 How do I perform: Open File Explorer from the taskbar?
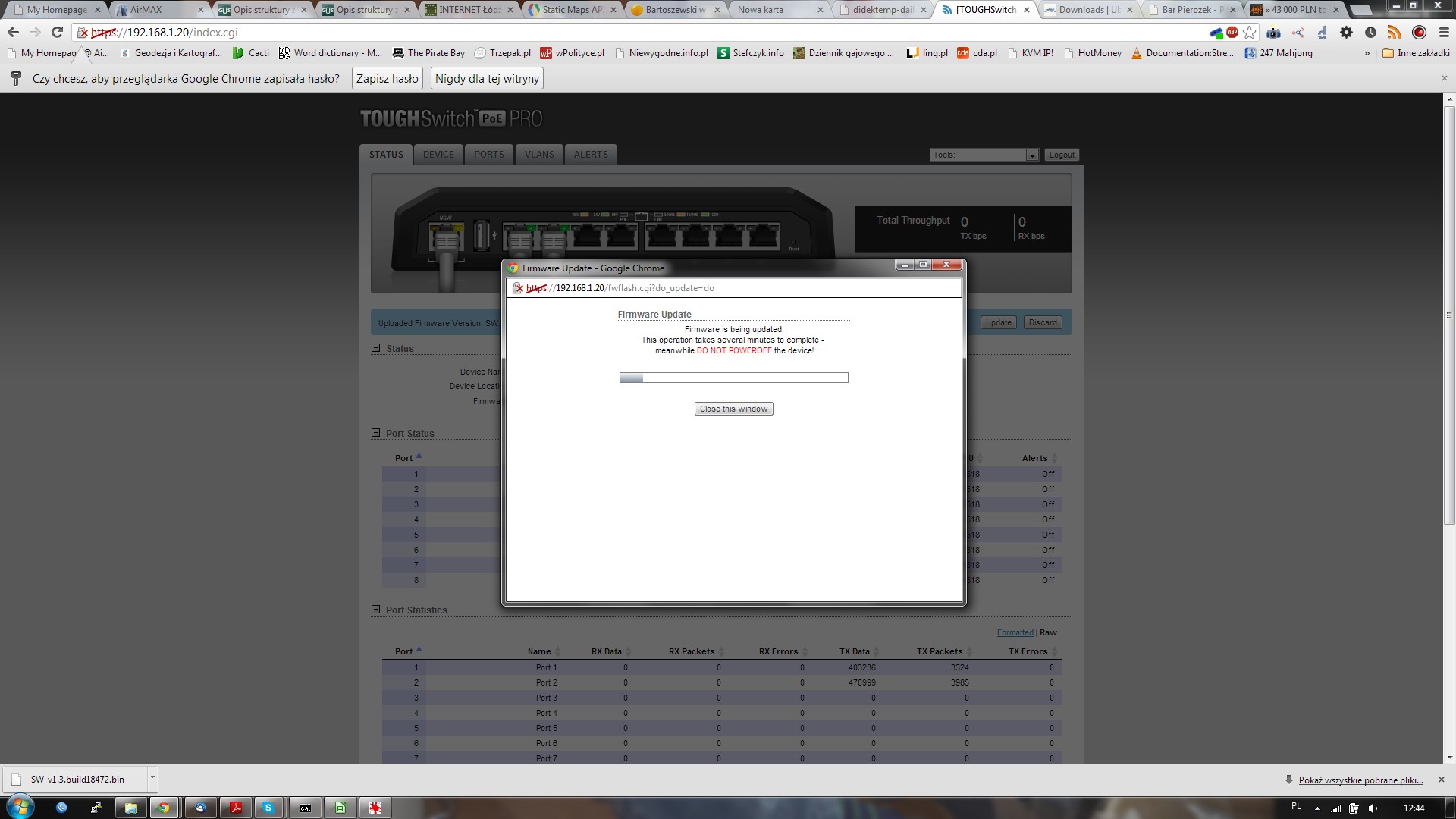[130, 808]
